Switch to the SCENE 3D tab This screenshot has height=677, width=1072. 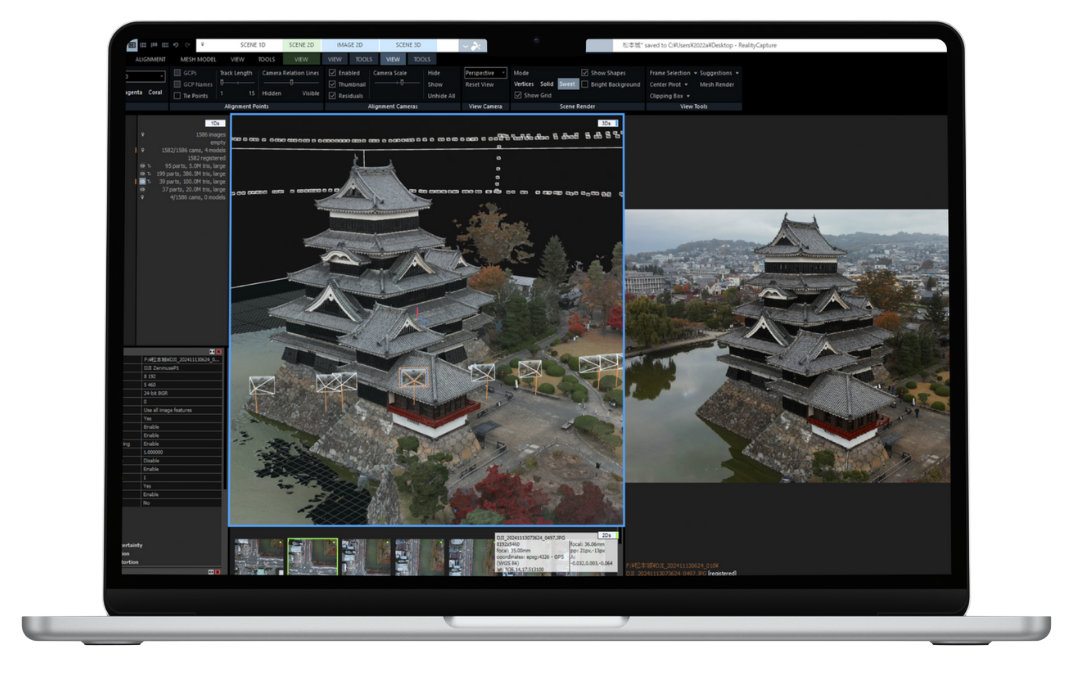click(x=408, y=45)
